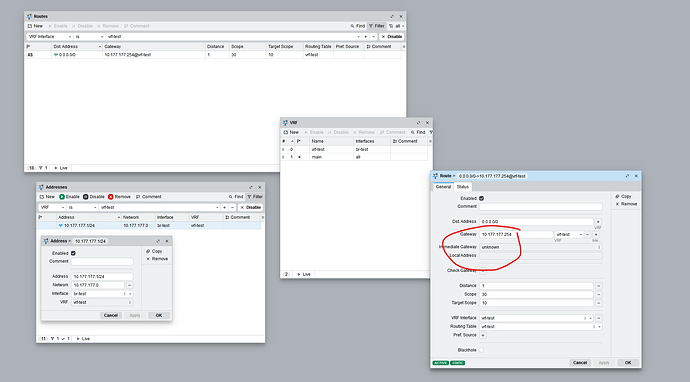Add a filter condition with plus in Routes

point(365,37)
